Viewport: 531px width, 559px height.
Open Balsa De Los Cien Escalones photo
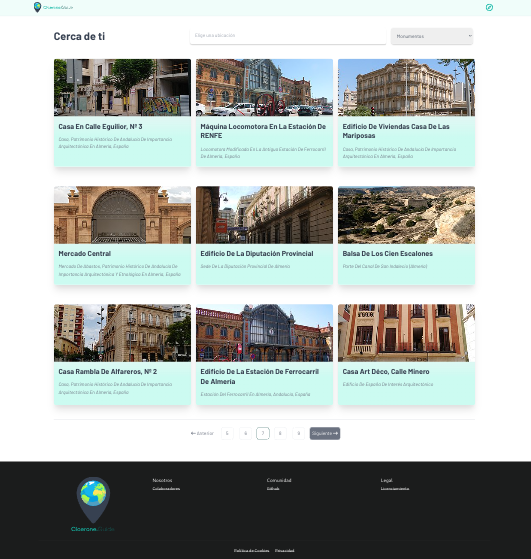tap(406, 215)
